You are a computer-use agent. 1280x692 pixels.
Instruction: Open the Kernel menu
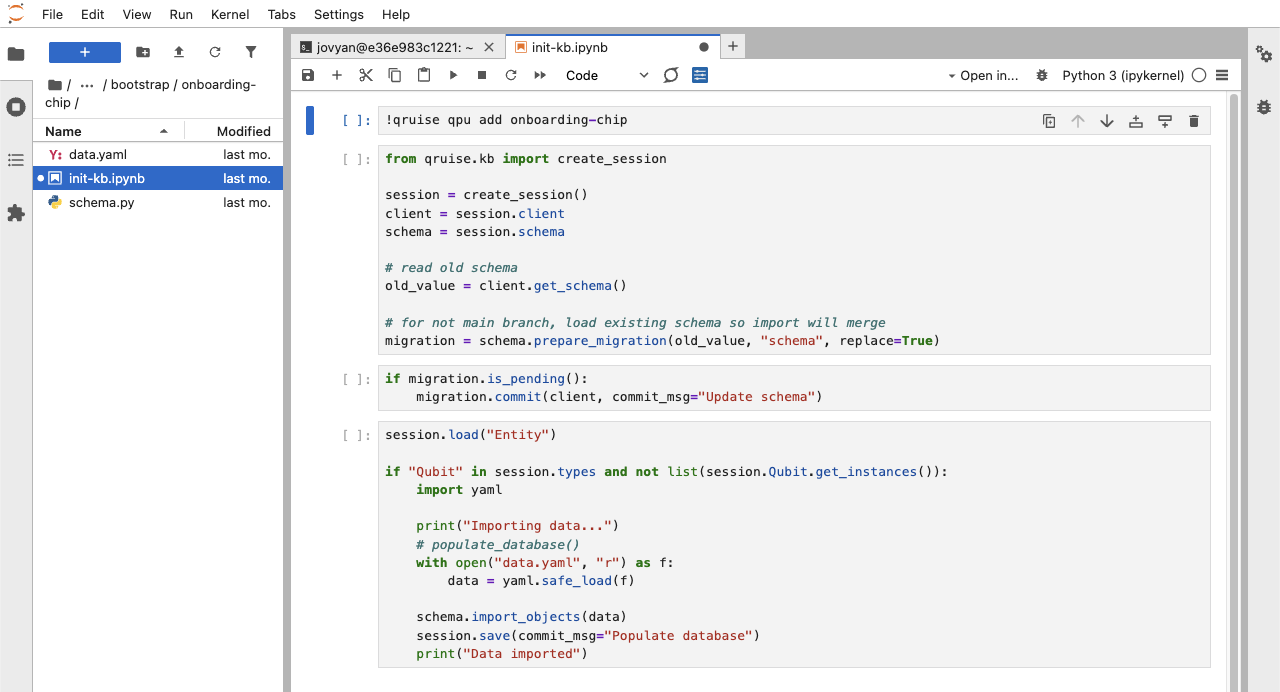[x=231, y=14]
